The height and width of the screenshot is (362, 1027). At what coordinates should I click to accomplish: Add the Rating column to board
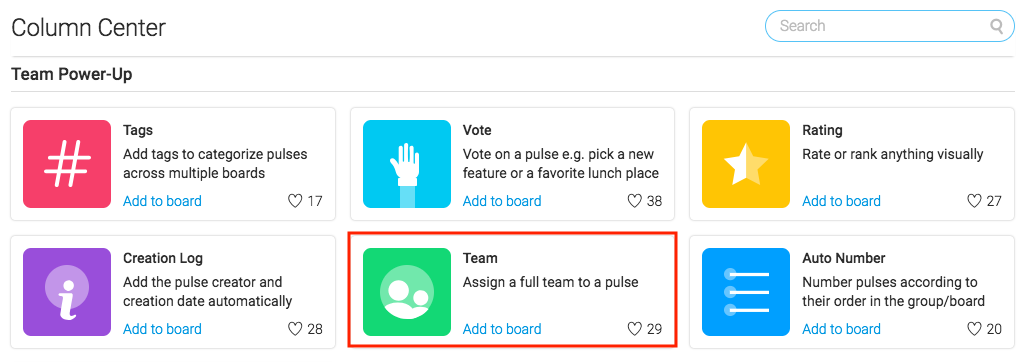[x=842, y=201]
